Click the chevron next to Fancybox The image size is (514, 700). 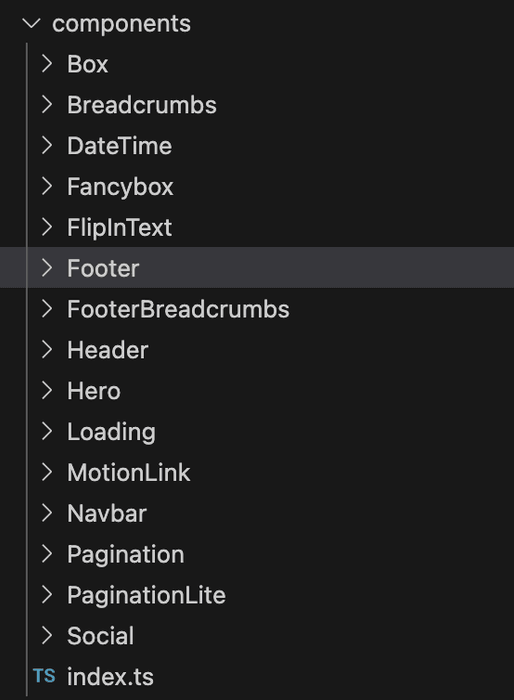point(46,186)
